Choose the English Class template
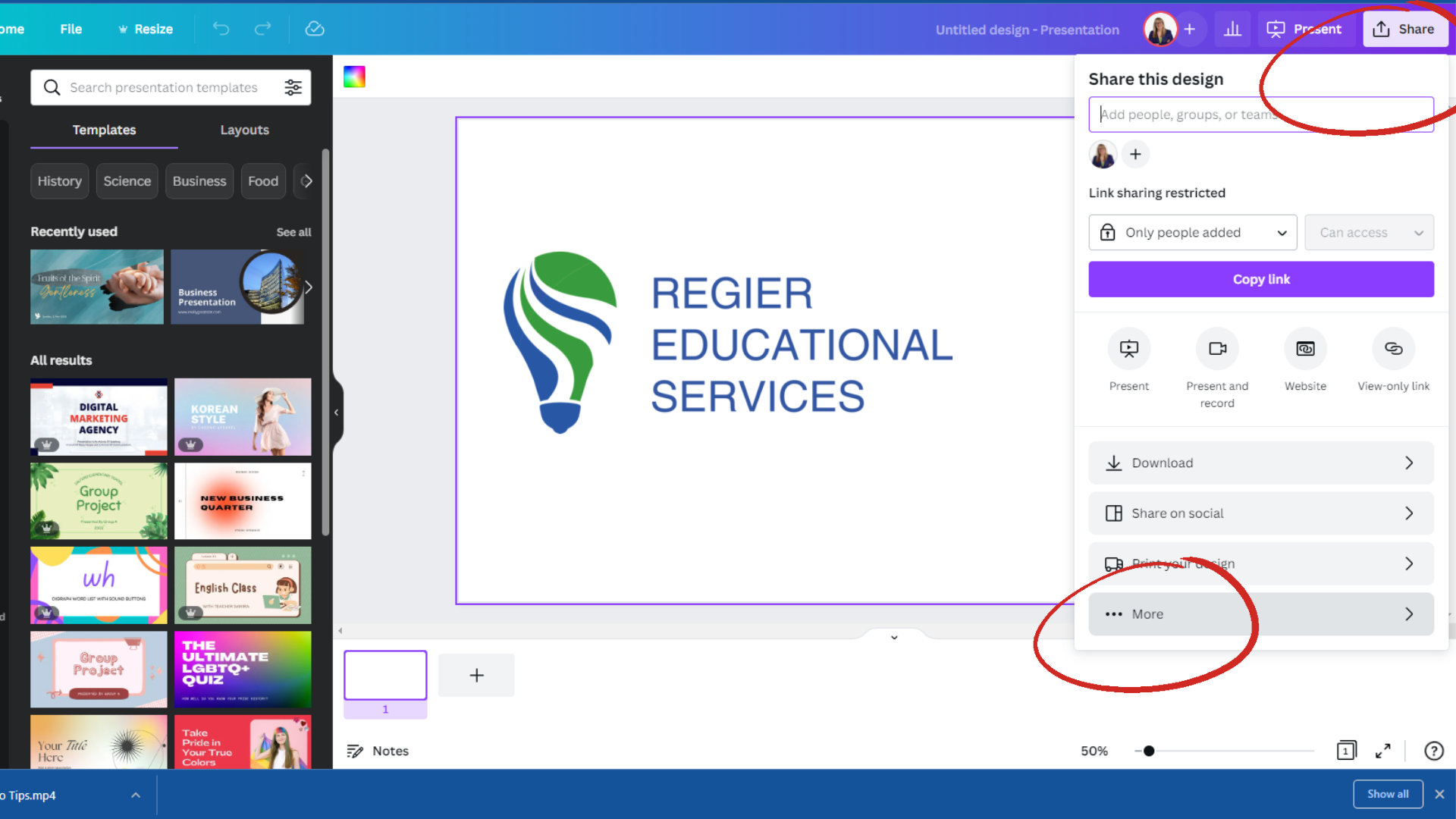This screenshot has width=1456, height=819. point(243,585)
